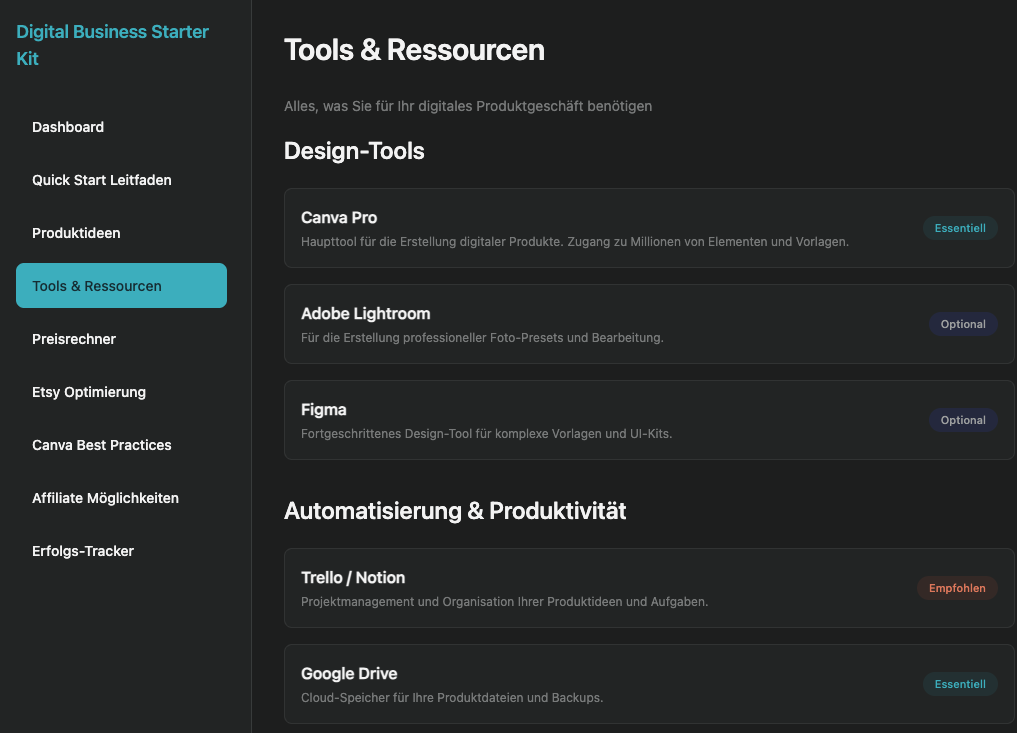The height and width of the screenshot is (733, 1017).
Task: Click the Optional badge next to Figma
Action: pos(963,420)
